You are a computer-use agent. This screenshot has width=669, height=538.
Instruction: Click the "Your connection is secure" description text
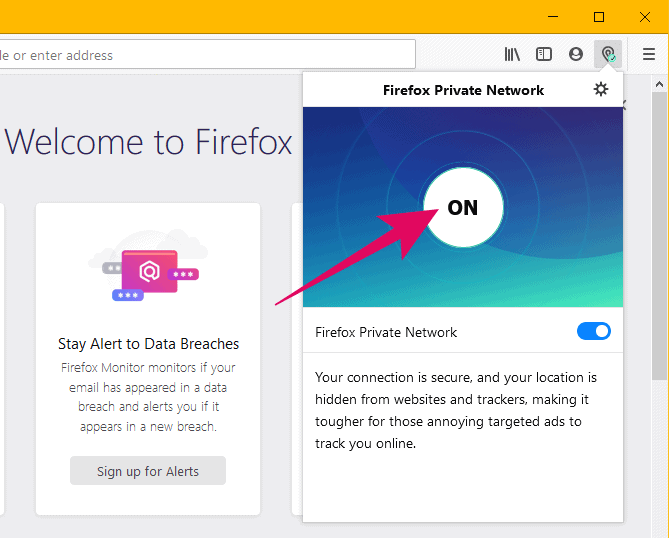tap(456, 410)
